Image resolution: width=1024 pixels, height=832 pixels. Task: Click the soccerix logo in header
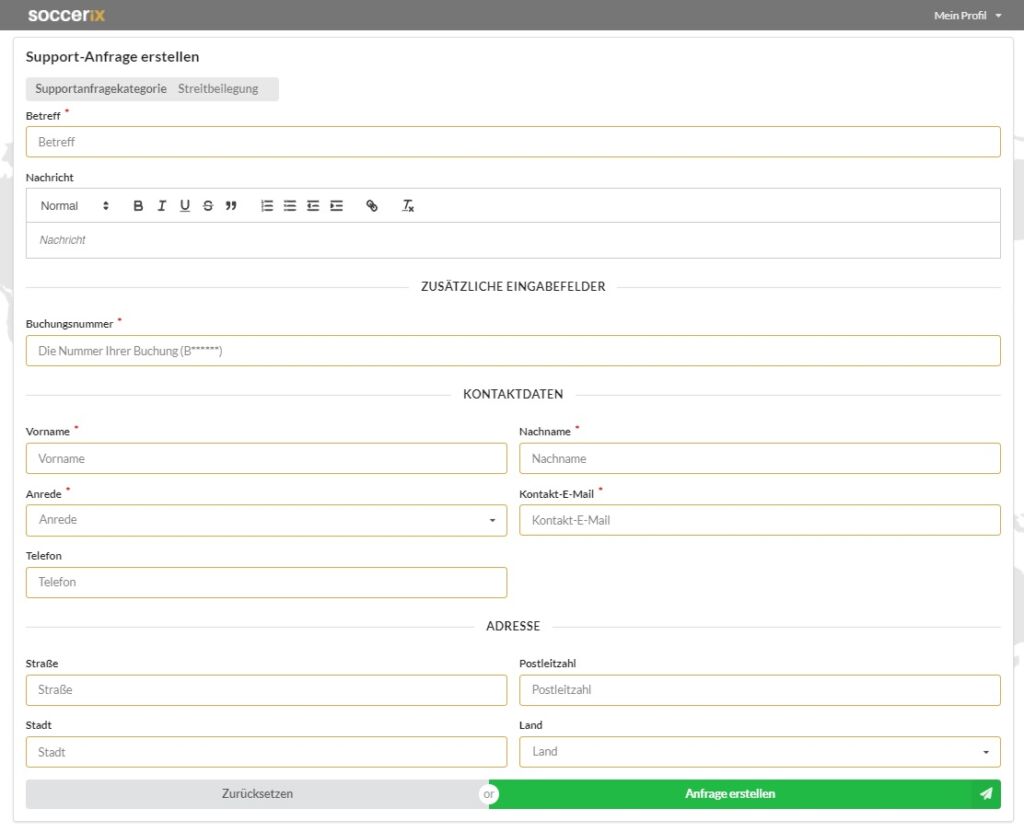pos(66,15)
